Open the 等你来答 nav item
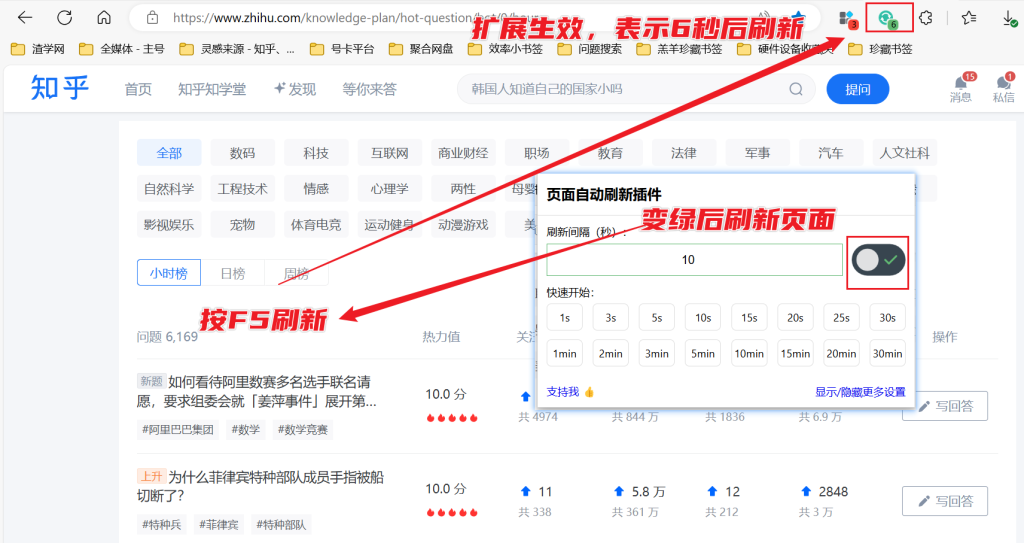 pyautogui.click(x=370, y=90)
